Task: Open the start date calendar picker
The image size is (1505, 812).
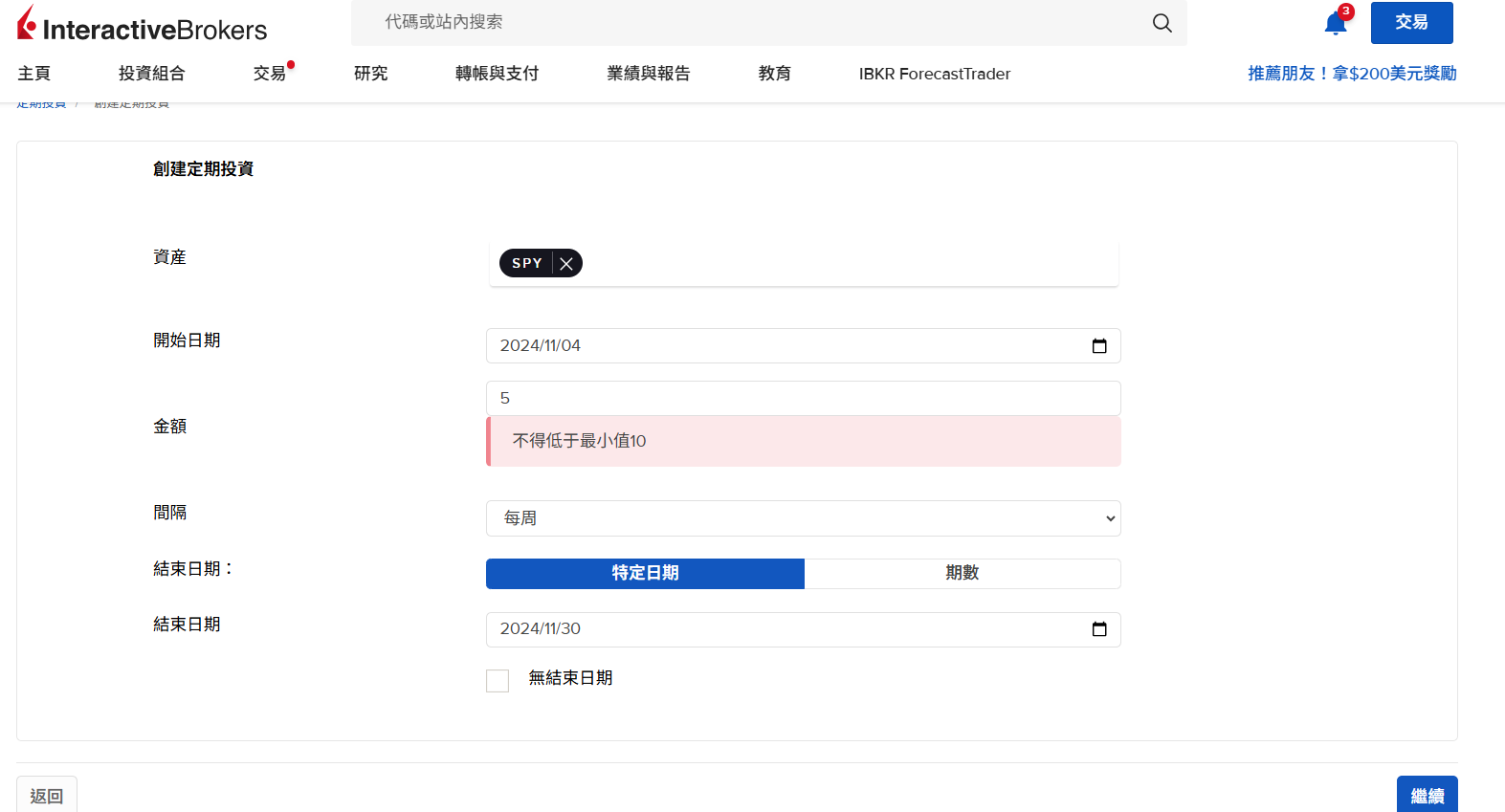Action: (x=1099, y=346)
